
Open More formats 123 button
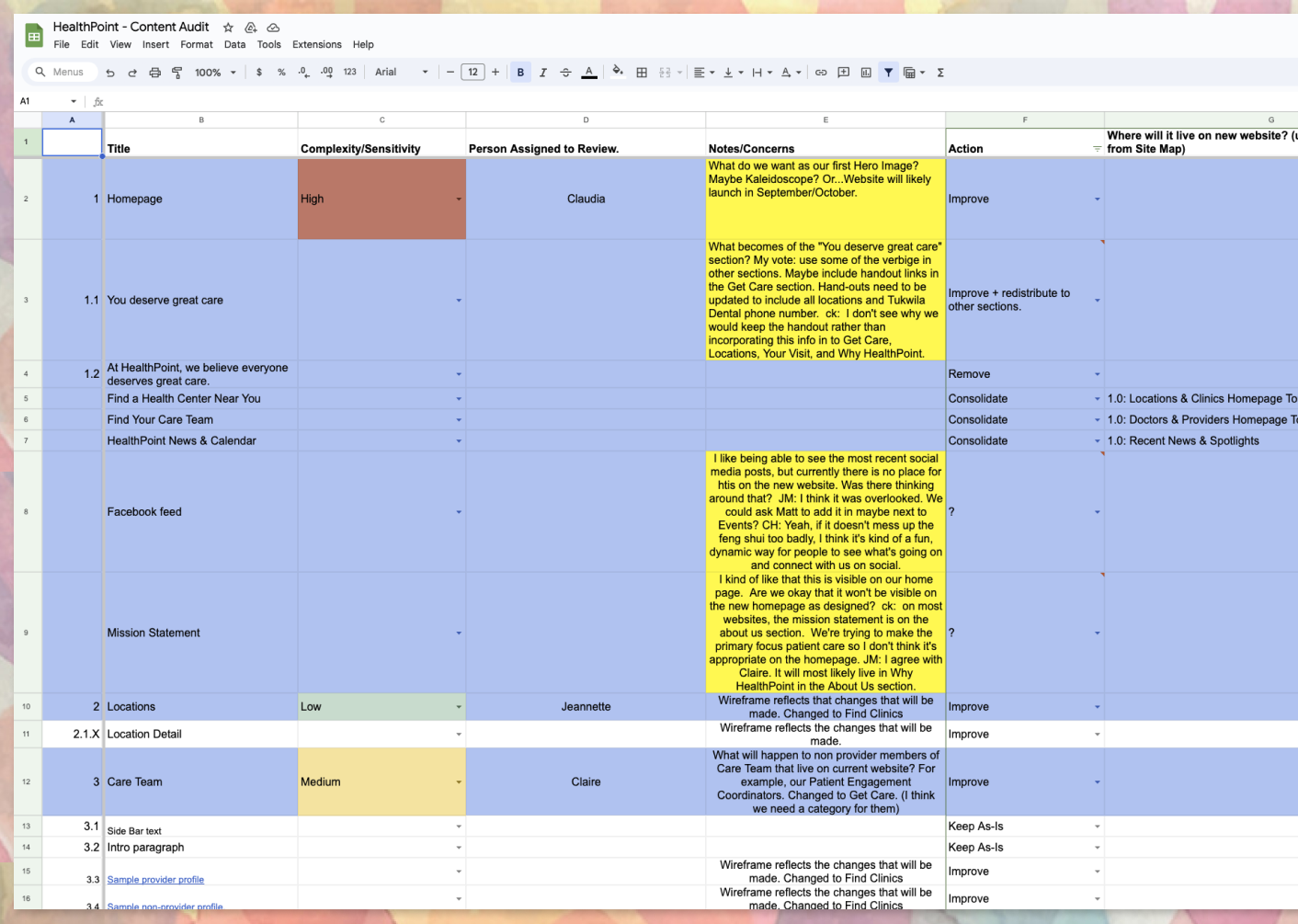click(x=350, y=73)
